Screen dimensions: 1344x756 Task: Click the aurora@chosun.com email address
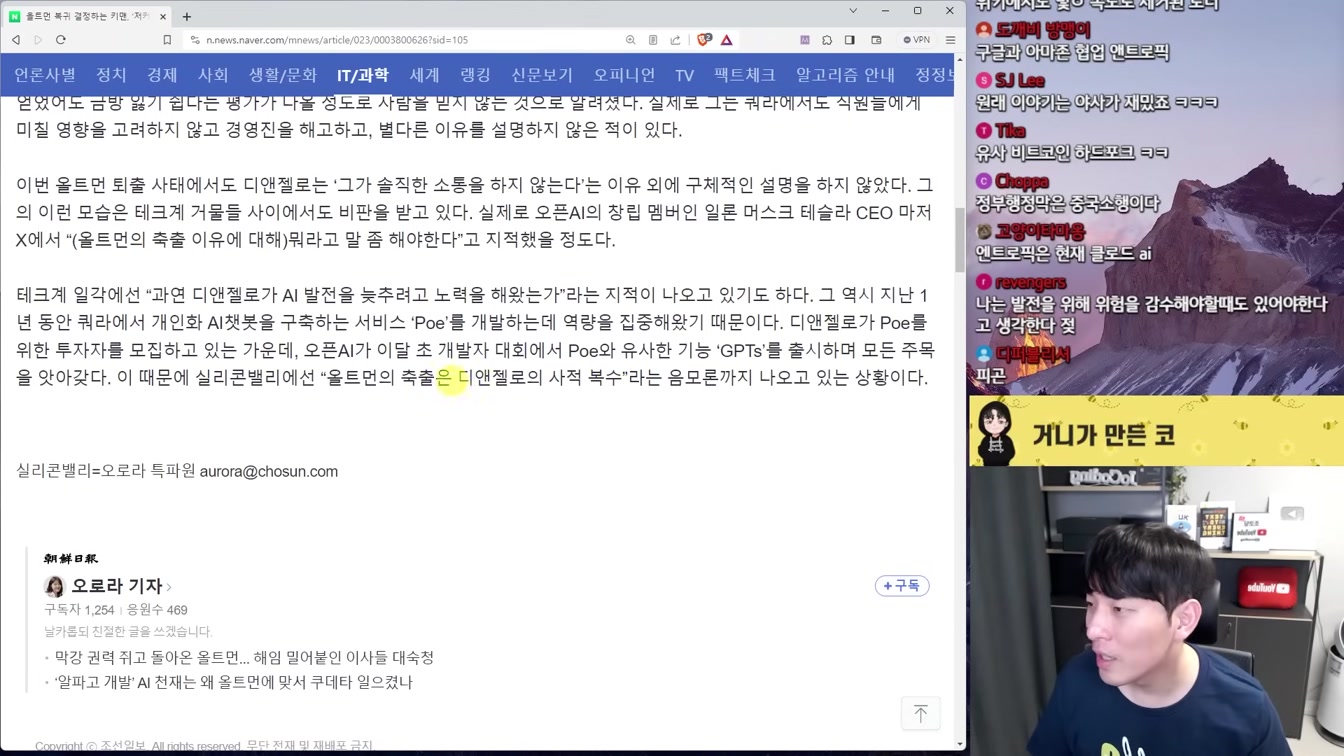269,472
